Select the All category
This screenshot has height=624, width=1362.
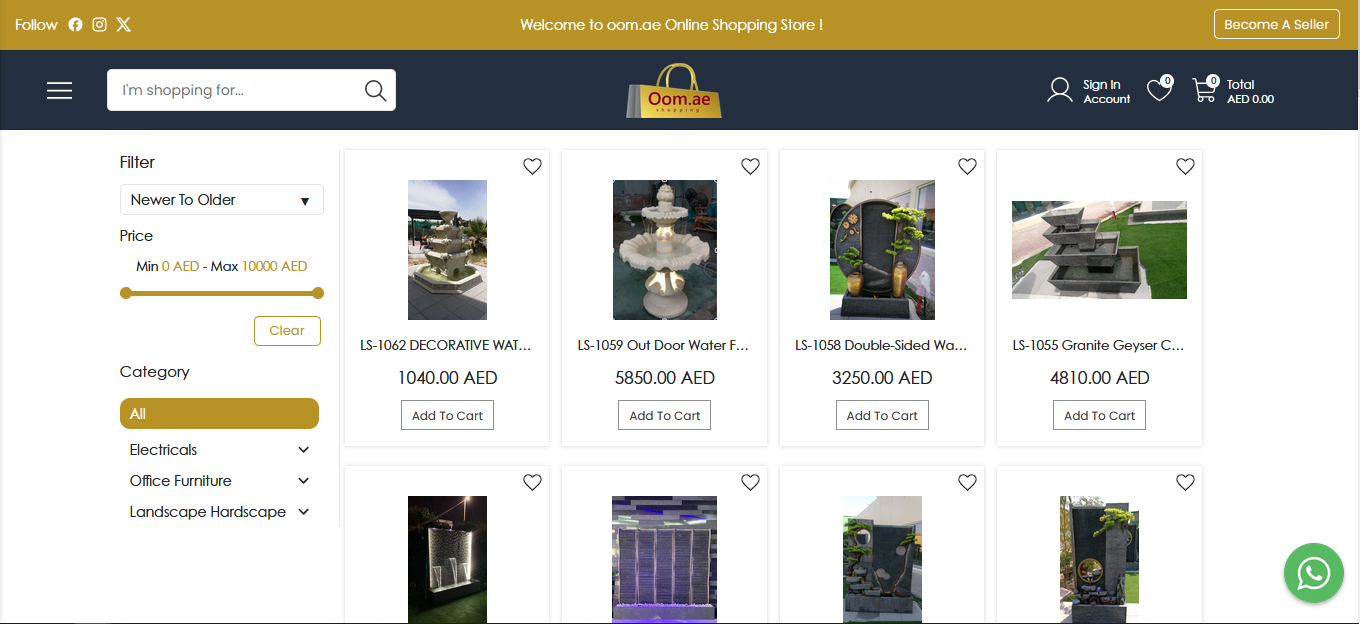[219, 414]
